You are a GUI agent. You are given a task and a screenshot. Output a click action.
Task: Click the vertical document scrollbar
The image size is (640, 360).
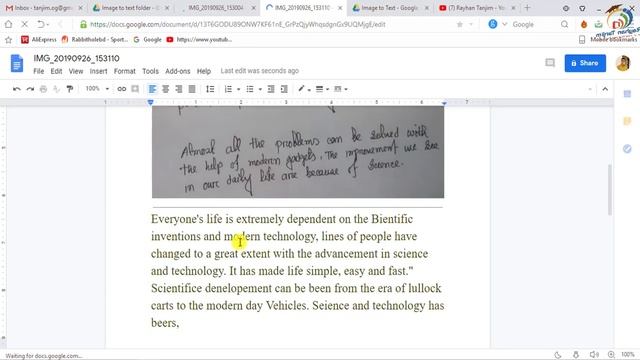(610, 190)
